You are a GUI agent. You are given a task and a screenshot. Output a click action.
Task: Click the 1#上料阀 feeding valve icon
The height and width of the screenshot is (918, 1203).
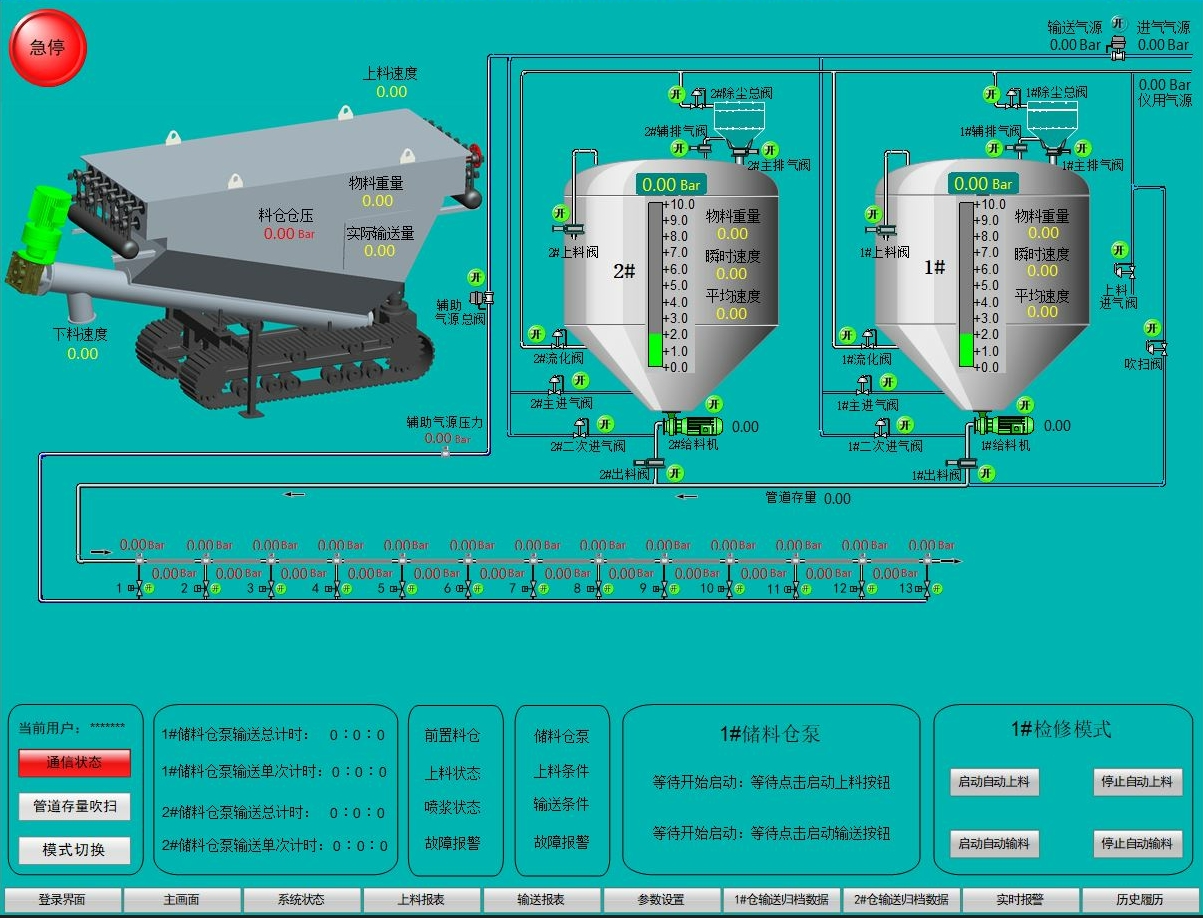tap(885, 231)
